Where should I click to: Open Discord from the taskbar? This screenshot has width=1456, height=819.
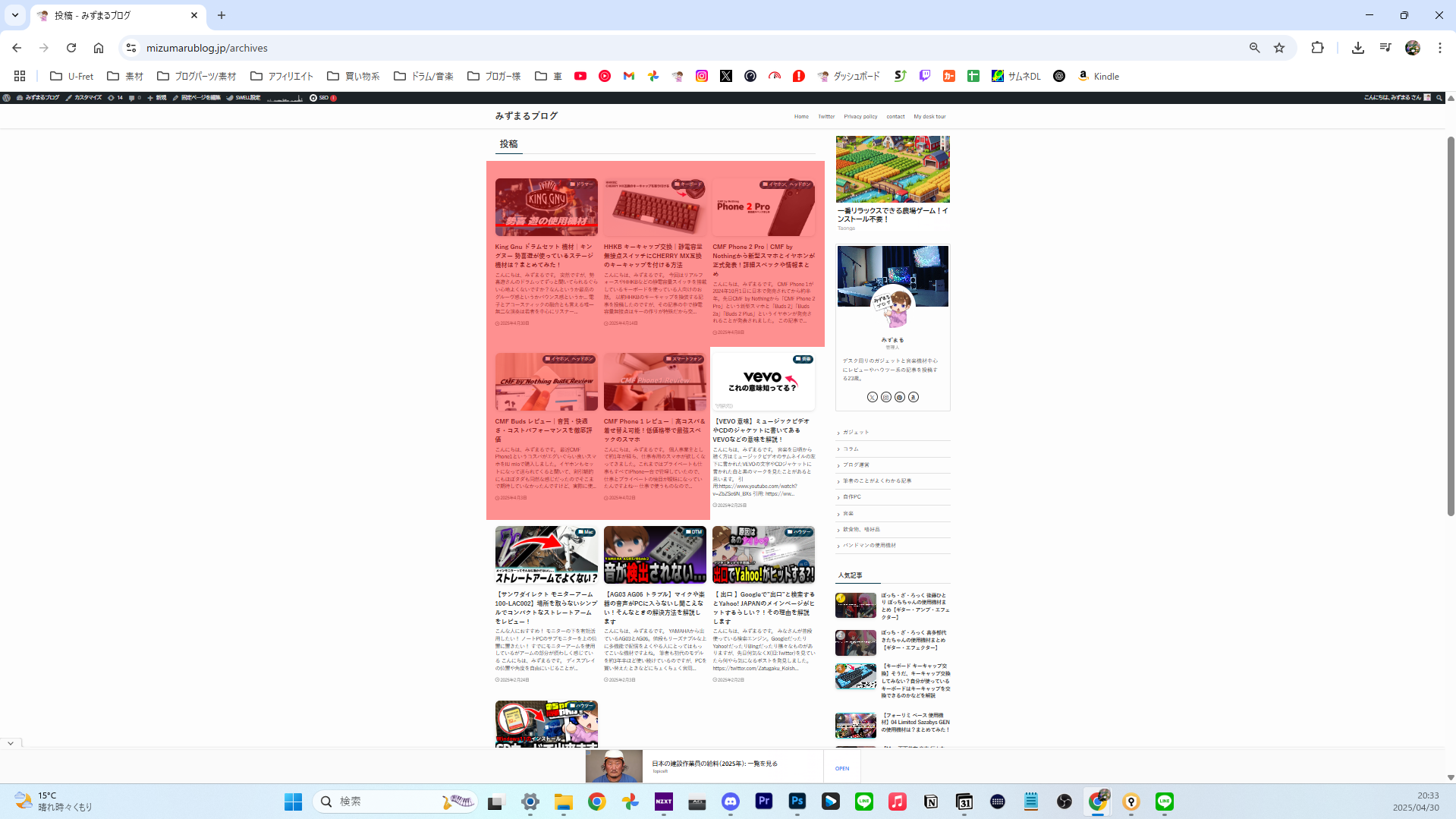pos(731,802)
